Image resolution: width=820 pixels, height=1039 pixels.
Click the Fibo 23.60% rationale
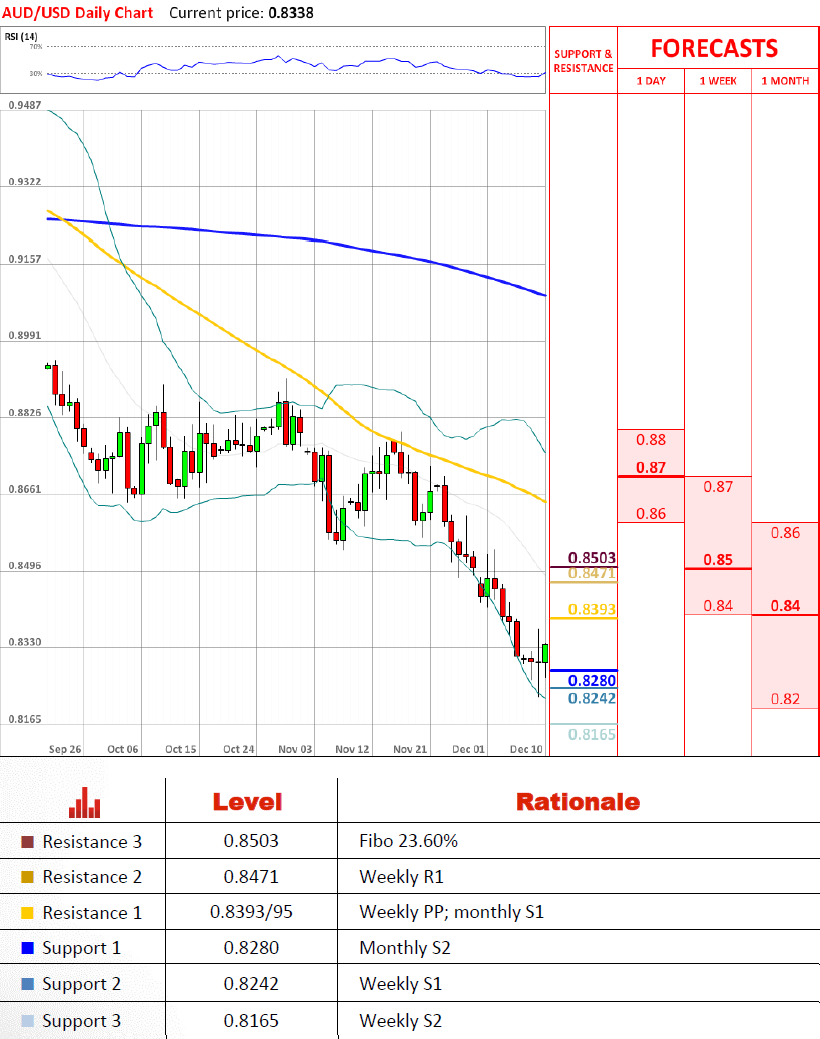point(408,841)
